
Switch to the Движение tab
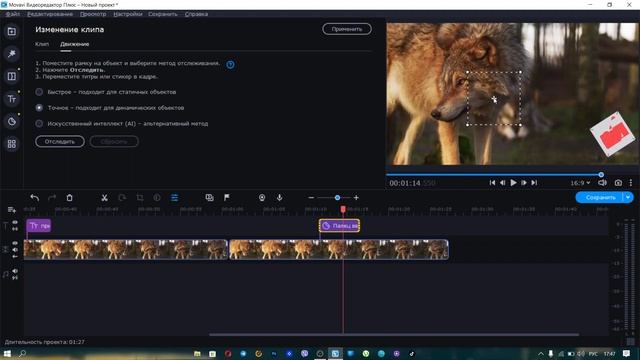(x=75, y=44)
